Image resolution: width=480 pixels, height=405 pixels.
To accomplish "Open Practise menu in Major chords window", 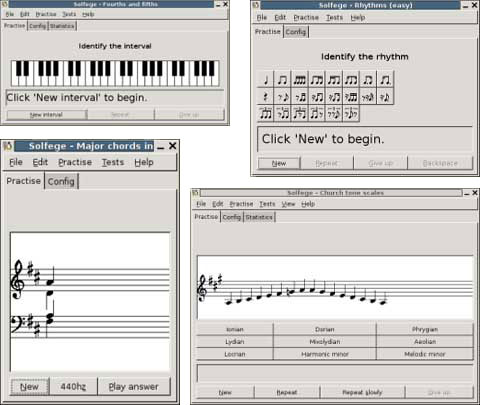I will [x=75, y=162].
